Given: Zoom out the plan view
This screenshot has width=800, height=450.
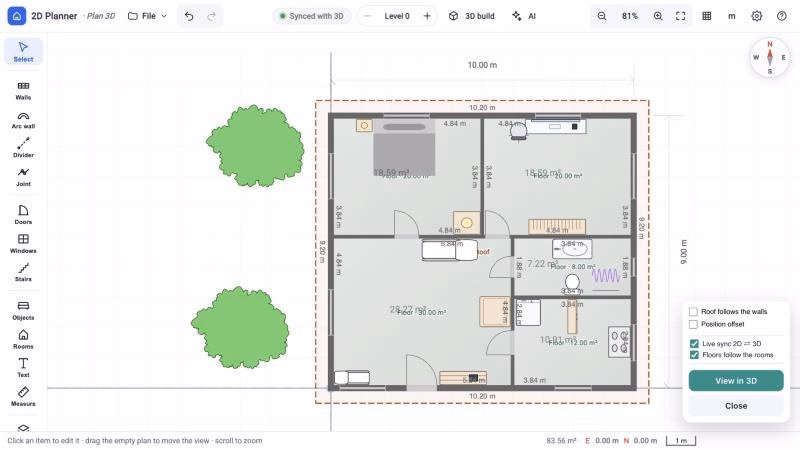Looking at the screenshot, I should point(602,16).
